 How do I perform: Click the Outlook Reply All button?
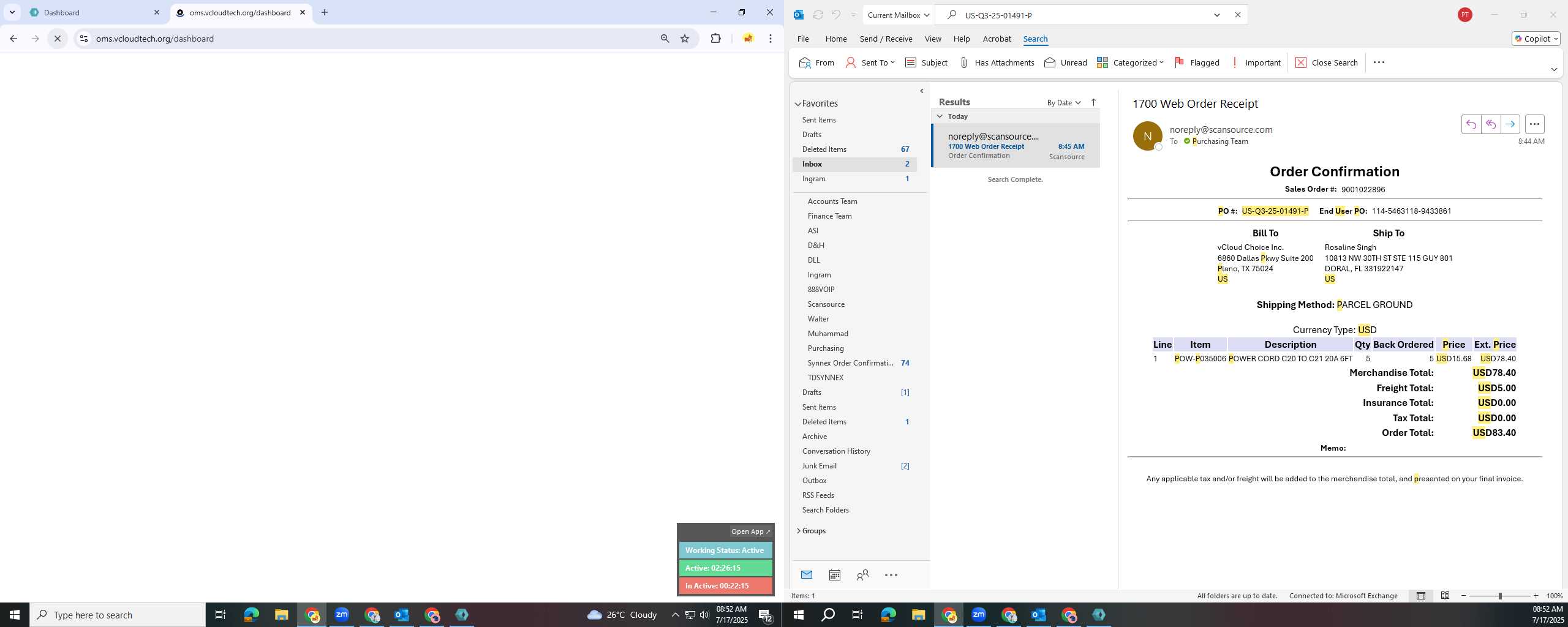(1490, 124)
